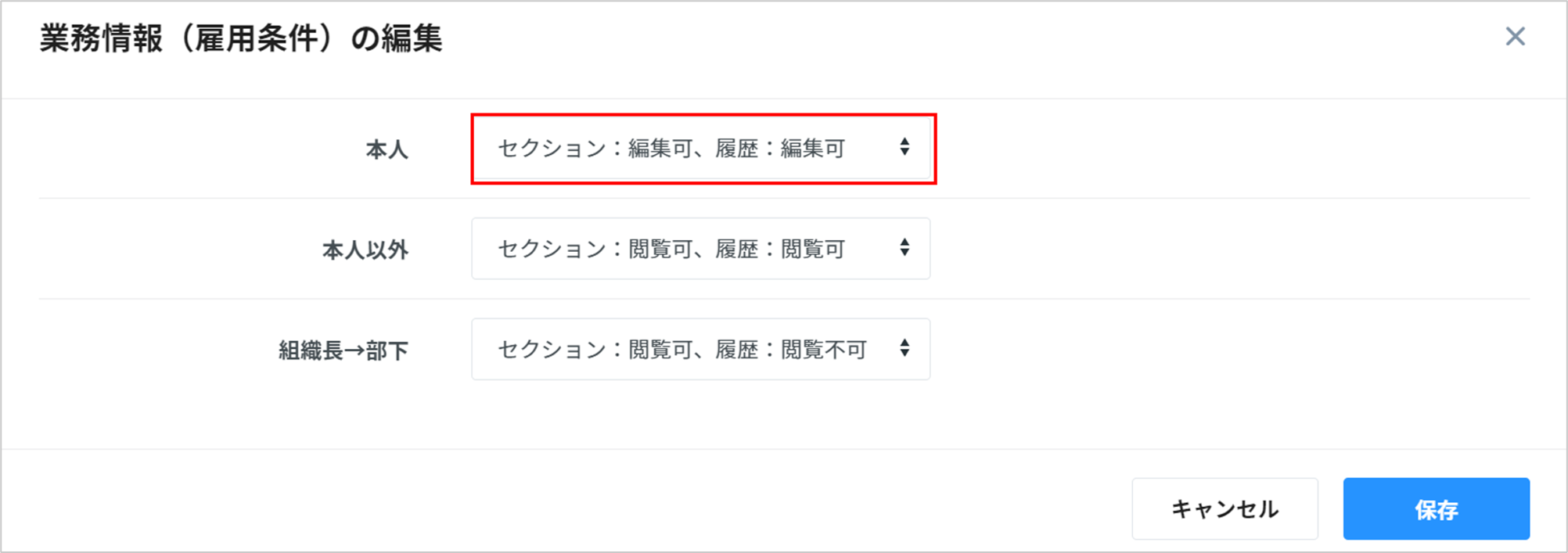The height and width of the screenshot is (553, 1568).
Task: Open the 本人以外 permission dropdown
Action: [700, 249]
